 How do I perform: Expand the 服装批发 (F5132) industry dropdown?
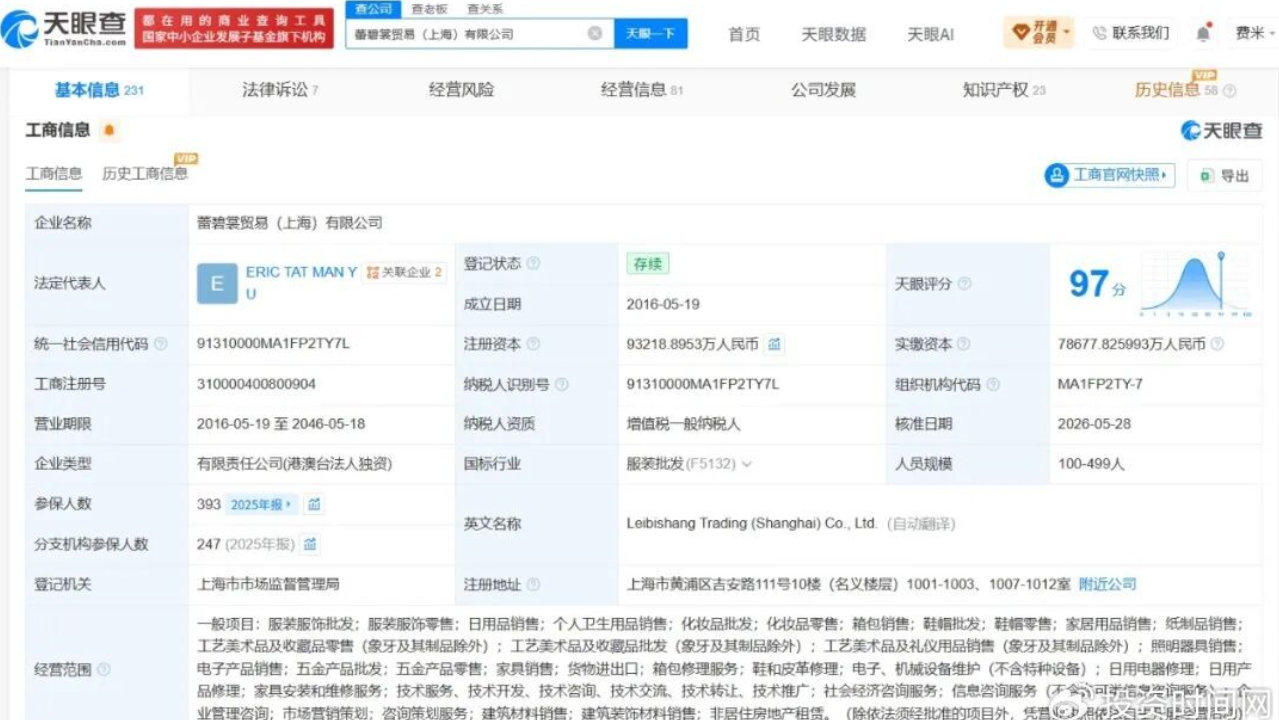[x=746, y=464]
